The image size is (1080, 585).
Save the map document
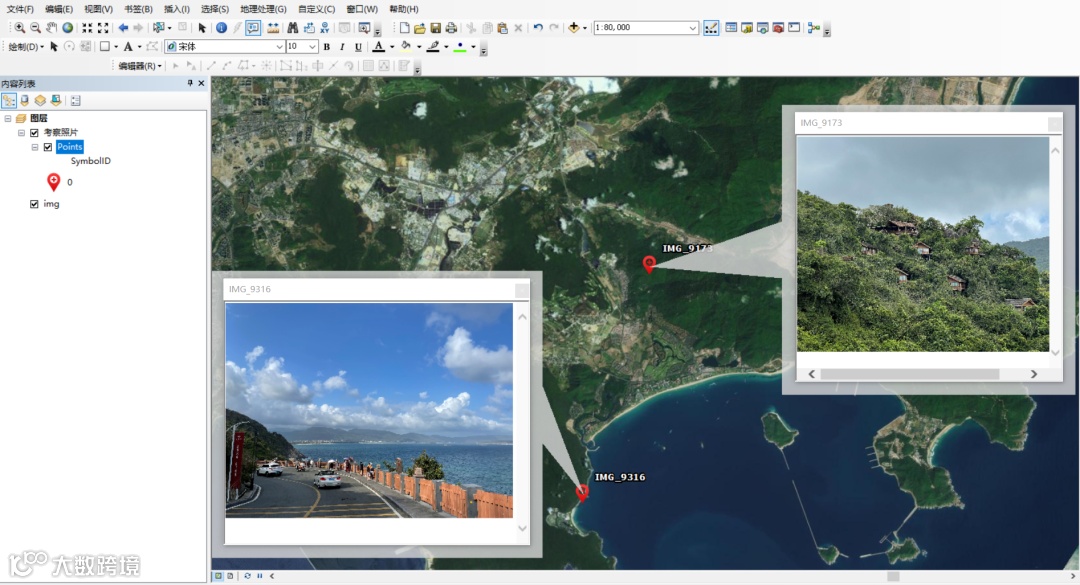click(435, 28)
